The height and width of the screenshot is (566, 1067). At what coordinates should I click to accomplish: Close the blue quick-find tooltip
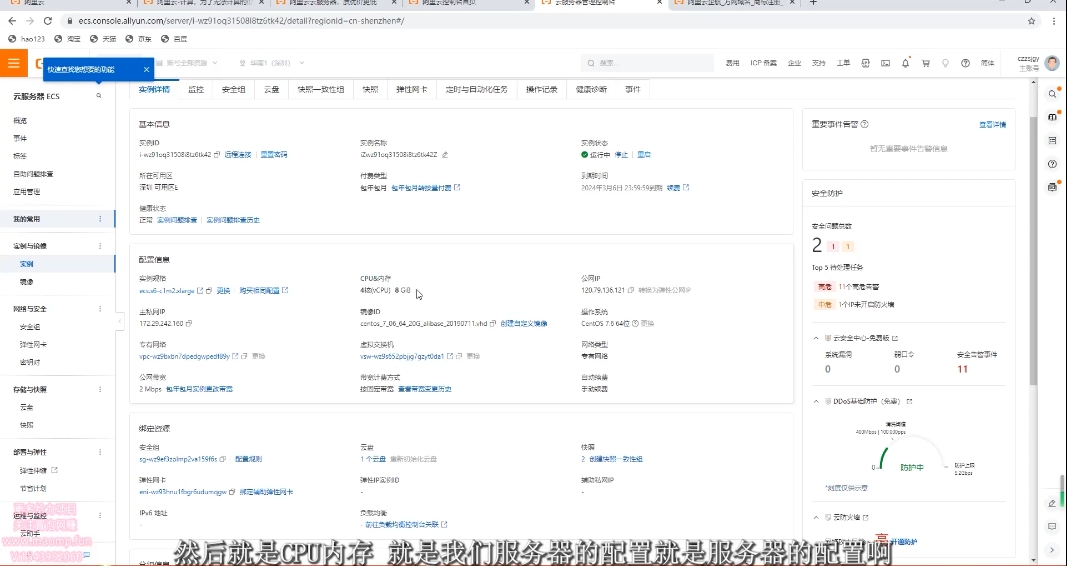coord(146,69)
